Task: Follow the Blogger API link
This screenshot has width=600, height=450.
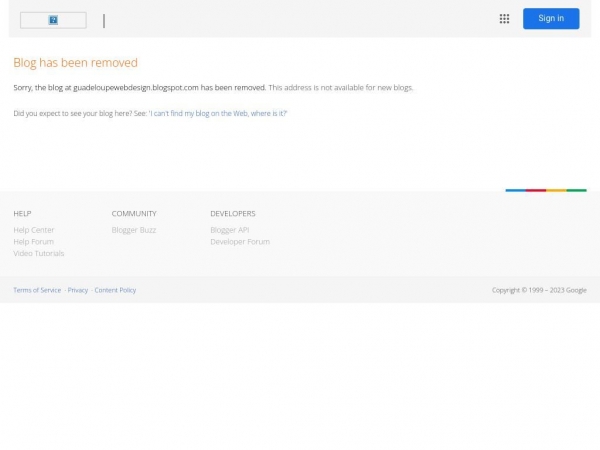Action: pos(229,230)
